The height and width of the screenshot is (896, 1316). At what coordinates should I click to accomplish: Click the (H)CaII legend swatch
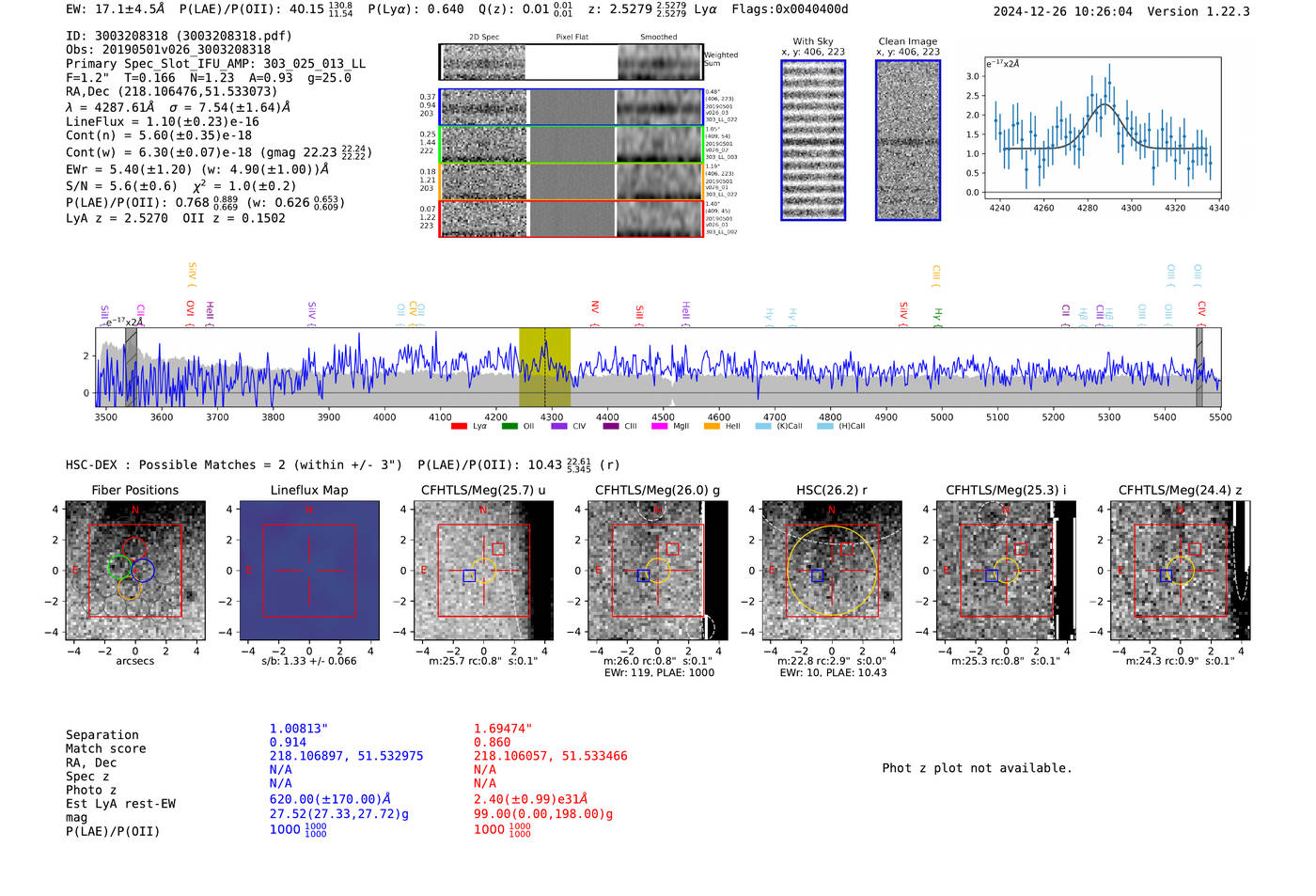[825, 427]
